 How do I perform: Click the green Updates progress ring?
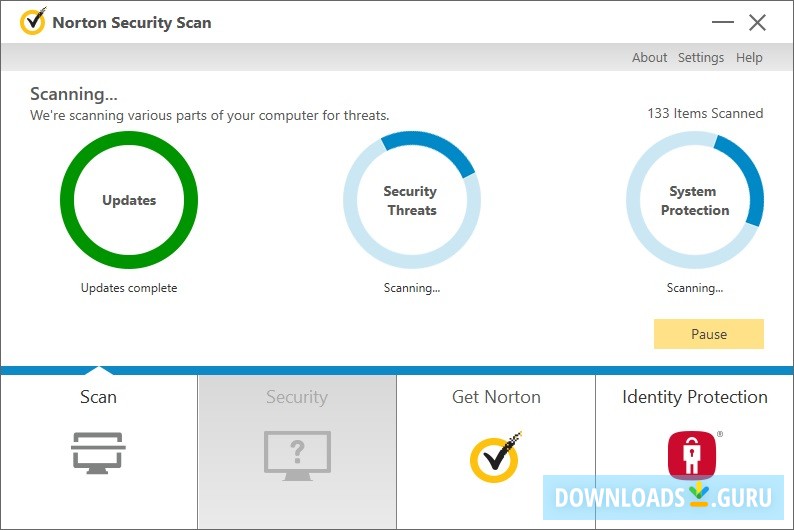pos(129,200)
